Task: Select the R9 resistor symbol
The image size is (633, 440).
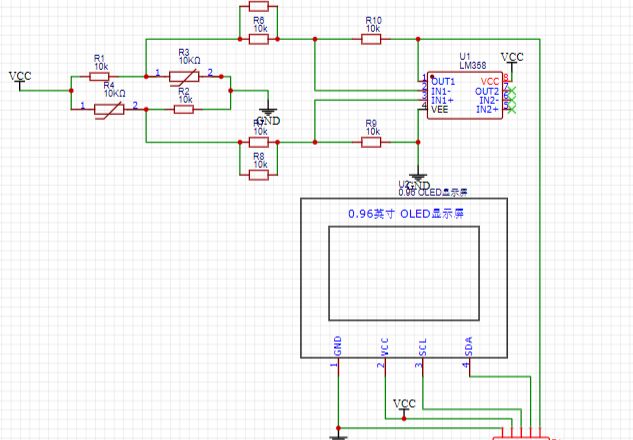Action: (371, 142)
